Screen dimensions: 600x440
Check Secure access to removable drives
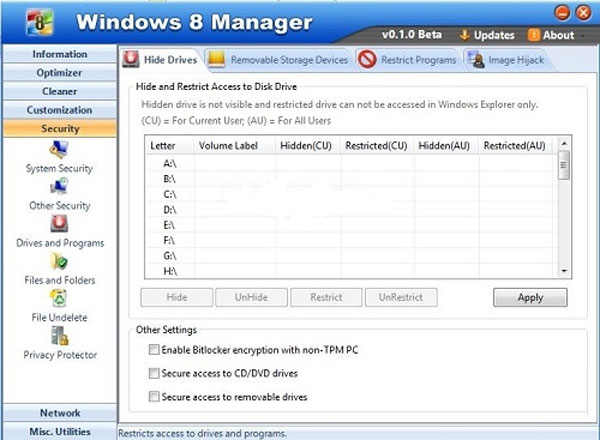(154, 397)
